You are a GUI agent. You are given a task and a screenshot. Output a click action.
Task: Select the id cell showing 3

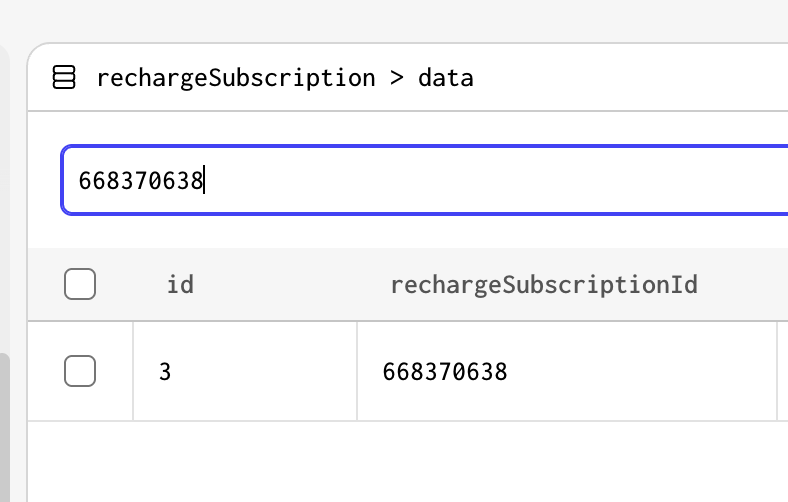[245, 371]
